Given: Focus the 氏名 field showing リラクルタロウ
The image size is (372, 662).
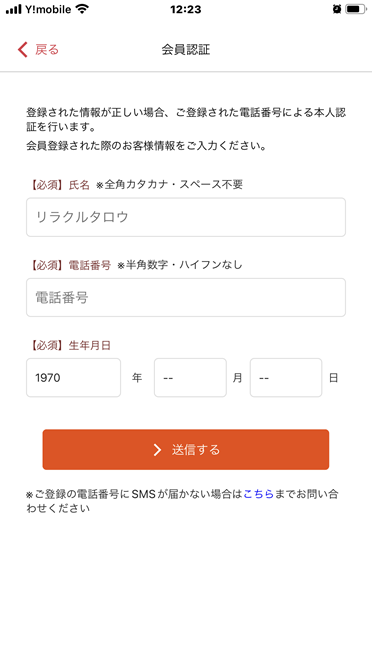Looking at the screenshot, I should coord(186,217).
